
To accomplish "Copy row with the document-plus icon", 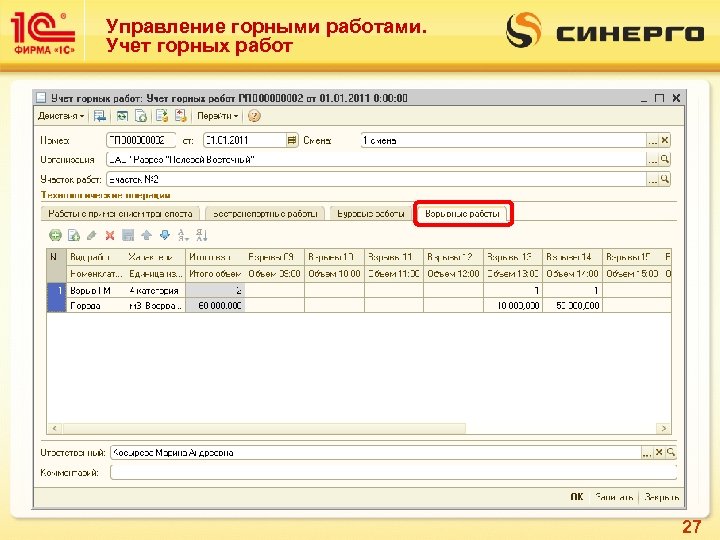I will tap(73, 236).
